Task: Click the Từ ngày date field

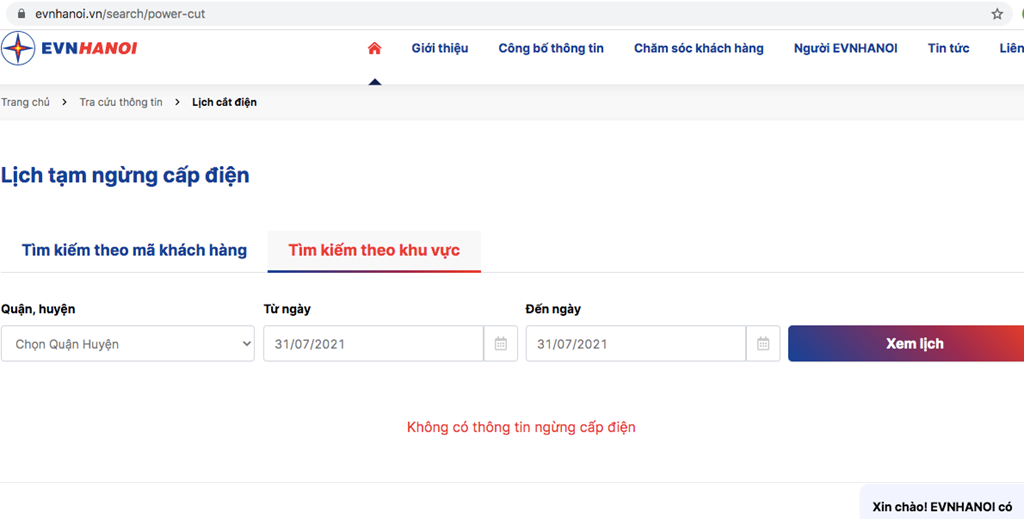Action: click(374, 343)
